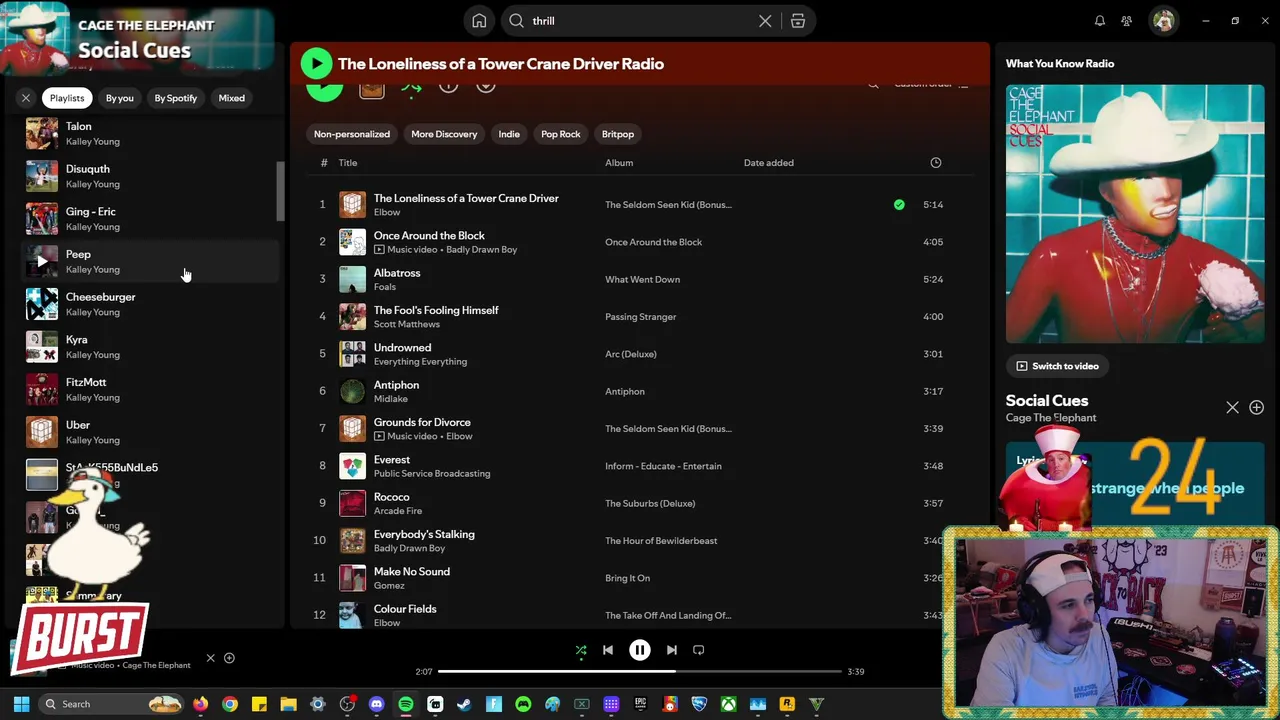Open Discord from the taskbar
Screen dimensions: 1280x720
coord(376,704)
